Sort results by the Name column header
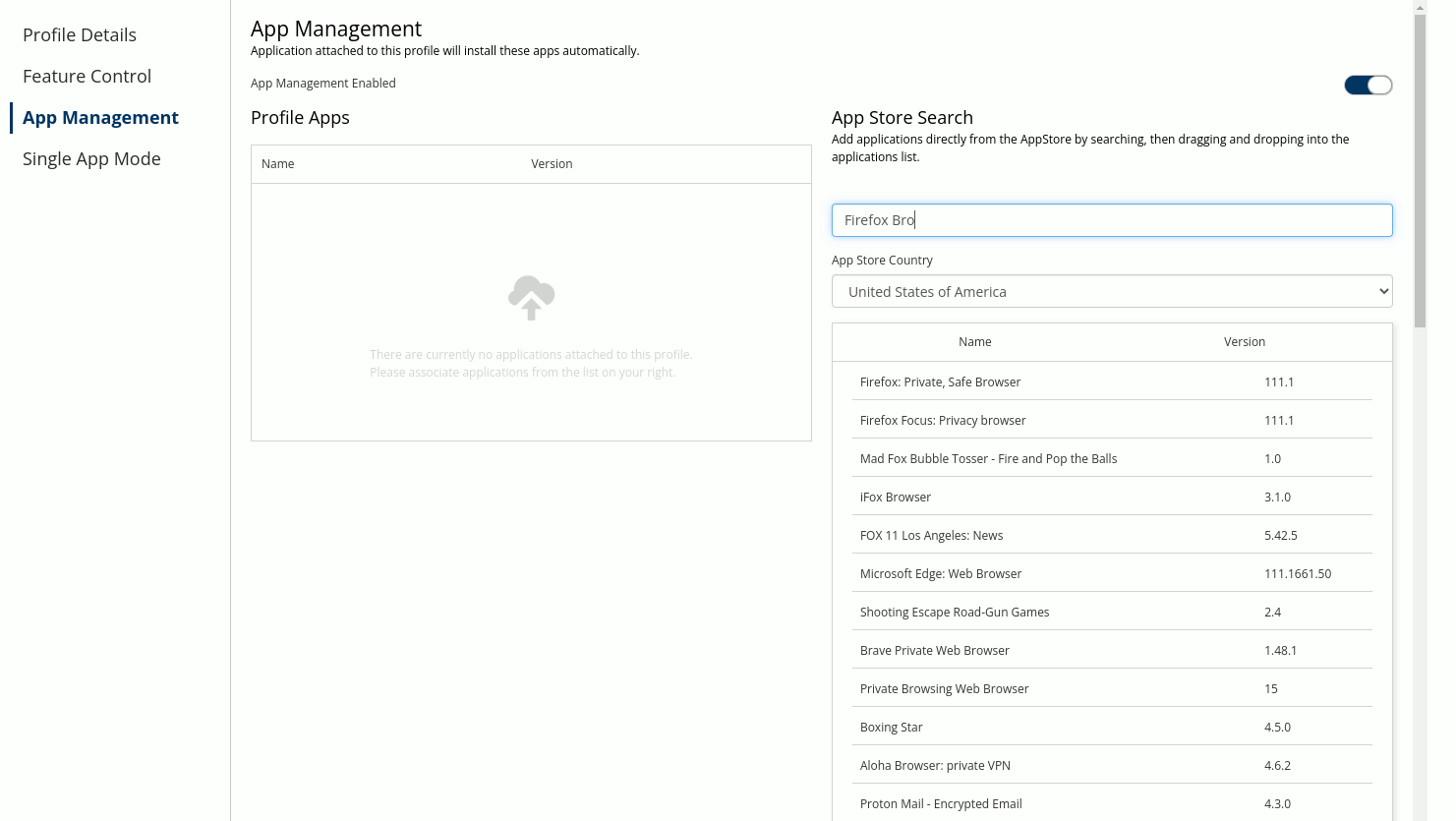1456x821 pixels. point(974,341)
